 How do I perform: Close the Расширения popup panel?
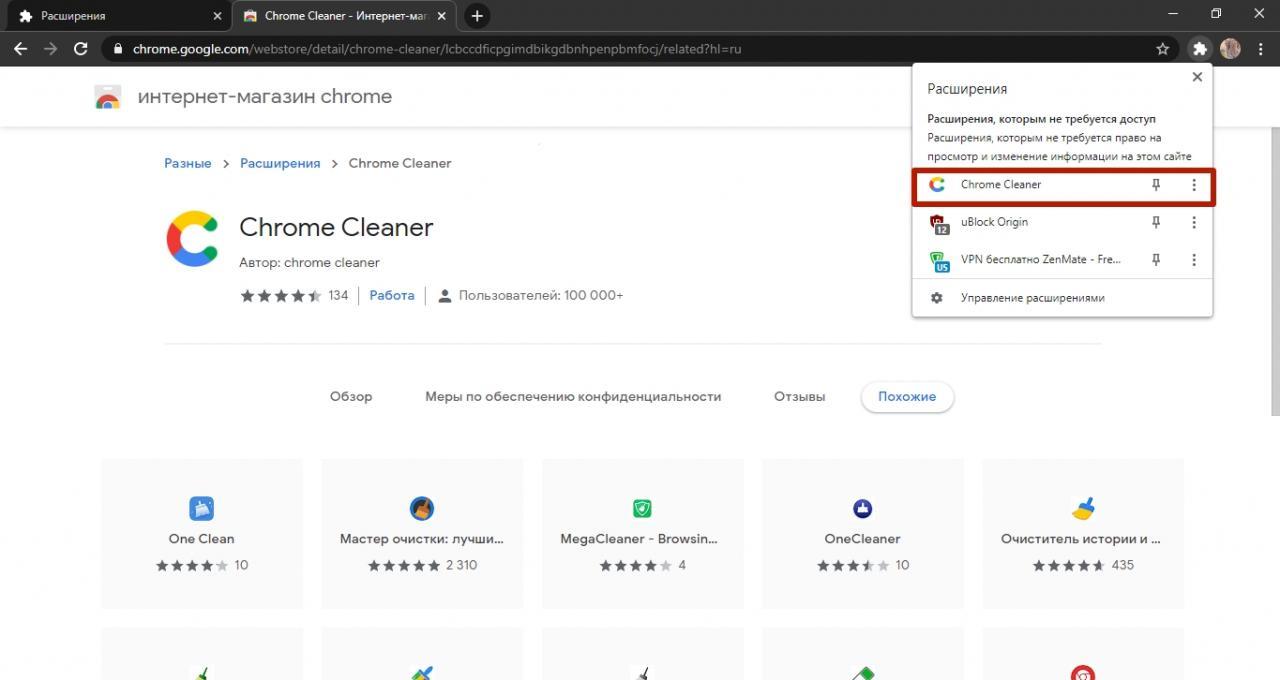1197,77
